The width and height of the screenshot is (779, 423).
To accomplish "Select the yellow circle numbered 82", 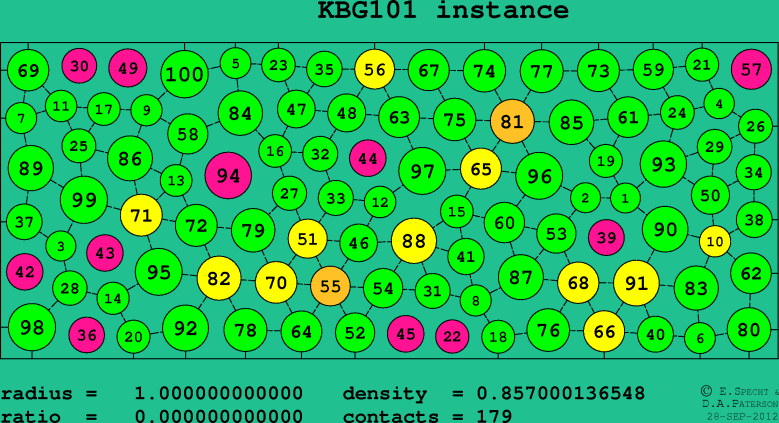I will tap(219, 278).
